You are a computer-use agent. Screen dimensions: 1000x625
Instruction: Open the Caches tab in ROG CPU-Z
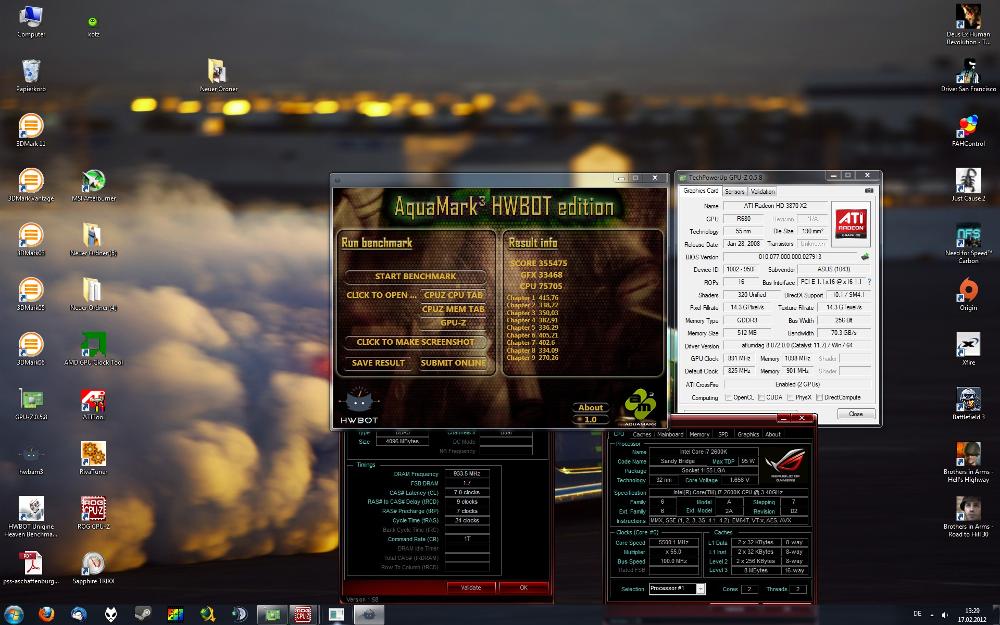tap(642, 434)
